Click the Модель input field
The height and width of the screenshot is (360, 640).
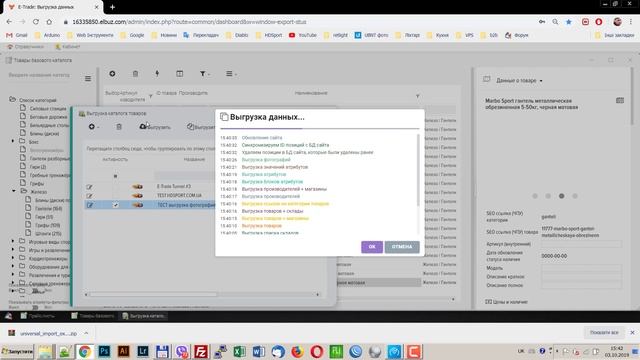[581, 268]
